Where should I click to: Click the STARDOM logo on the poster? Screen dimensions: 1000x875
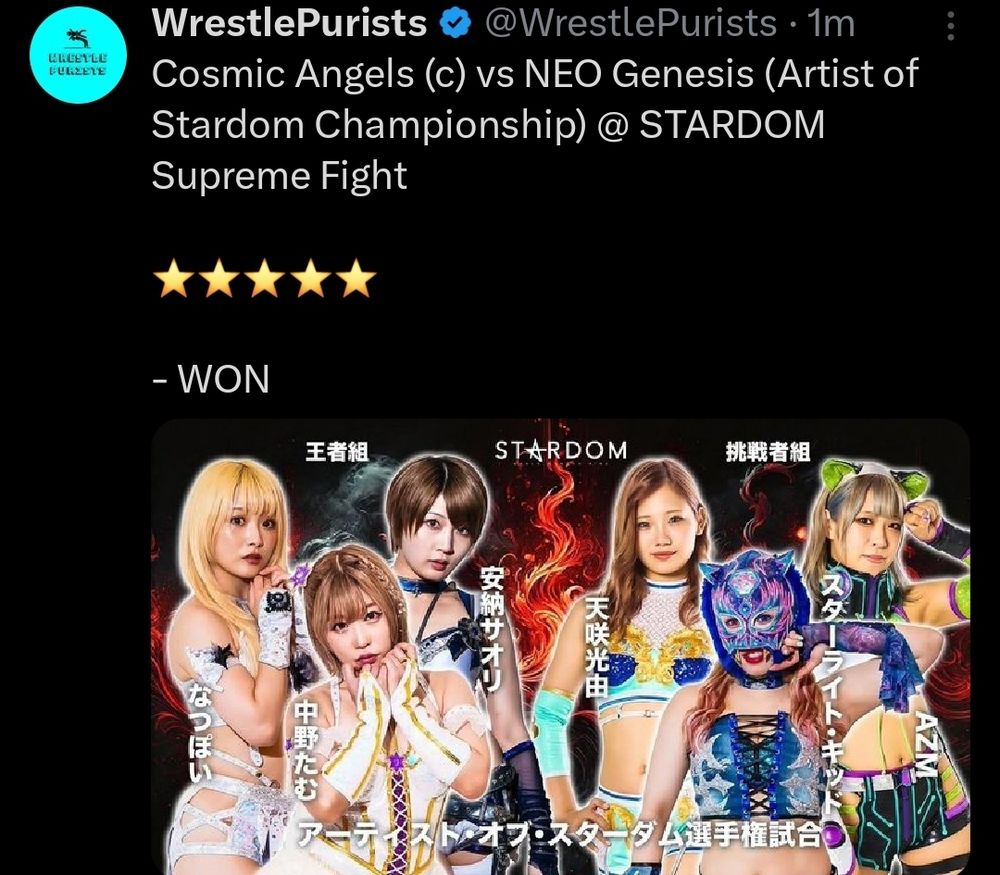click(x=561, y=451)
